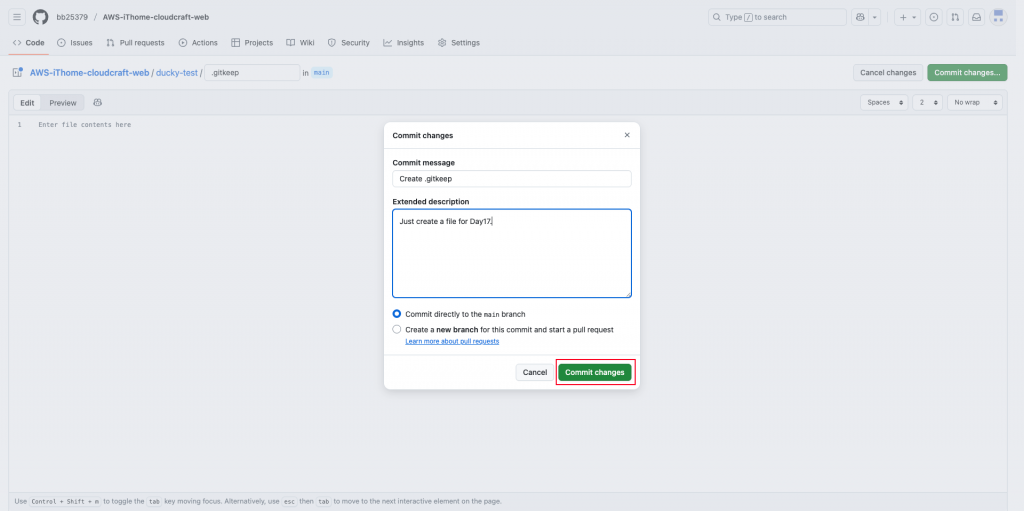
Task: Open the Issues shortcut icon in header
Action: click(934, 17)
